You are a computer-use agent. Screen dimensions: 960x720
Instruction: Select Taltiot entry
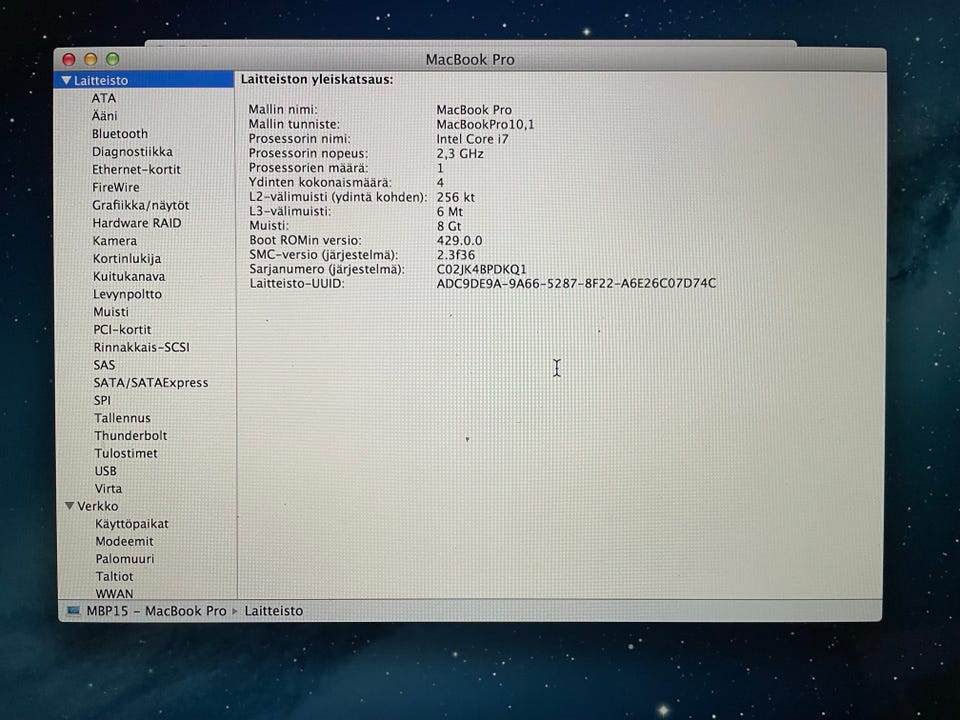(x=114, y=577)
